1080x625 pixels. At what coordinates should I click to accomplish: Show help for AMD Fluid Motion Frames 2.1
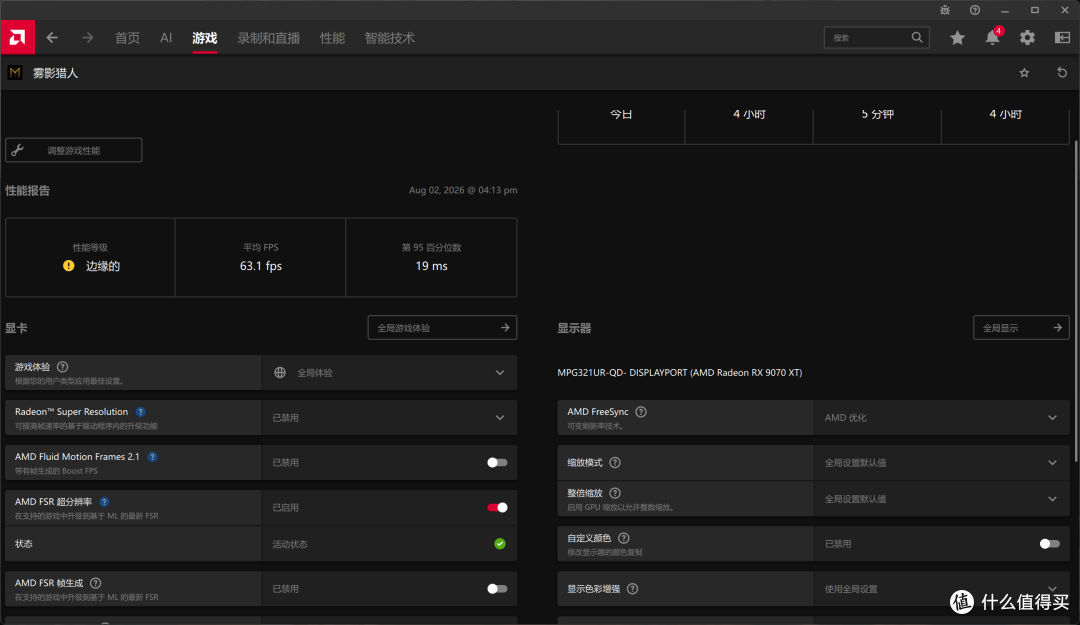pyautogui.click(x=152, y=456)
